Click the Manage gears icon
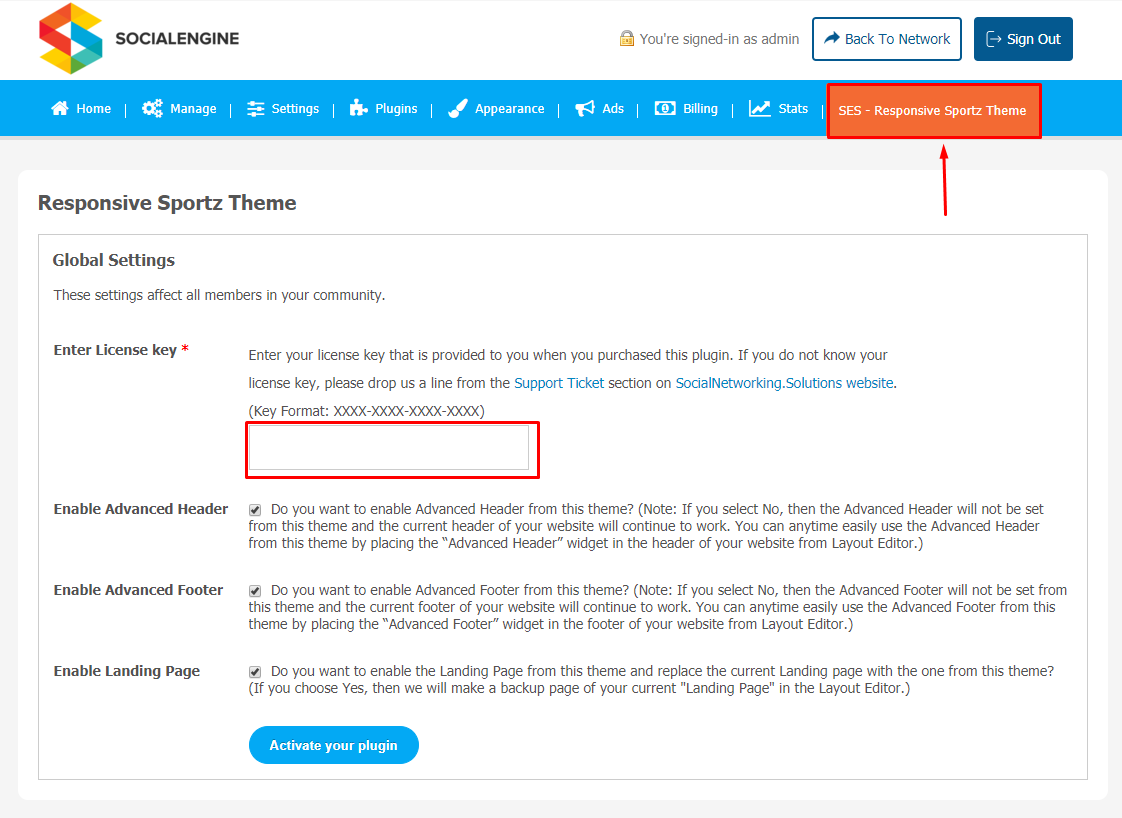The height and width of the screenshot is (818, 1122). click(152, 108)
